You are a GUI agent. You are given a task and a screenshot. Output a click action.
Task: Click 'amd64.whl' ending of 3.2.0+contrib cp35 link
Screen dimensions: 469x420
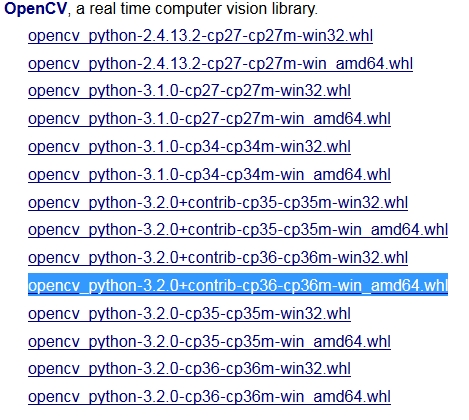pos(409,230)
